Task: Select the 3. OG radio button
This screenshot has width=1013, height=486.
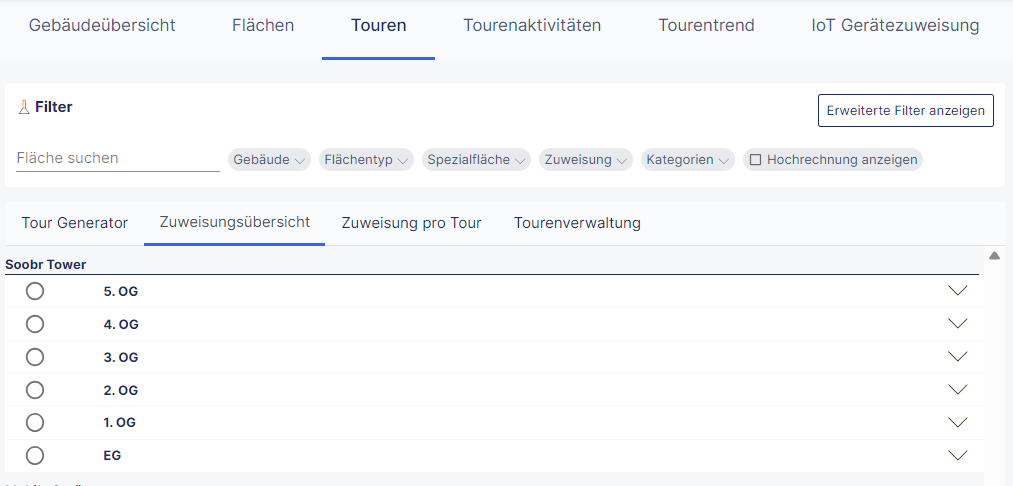Action: point(35,357)
